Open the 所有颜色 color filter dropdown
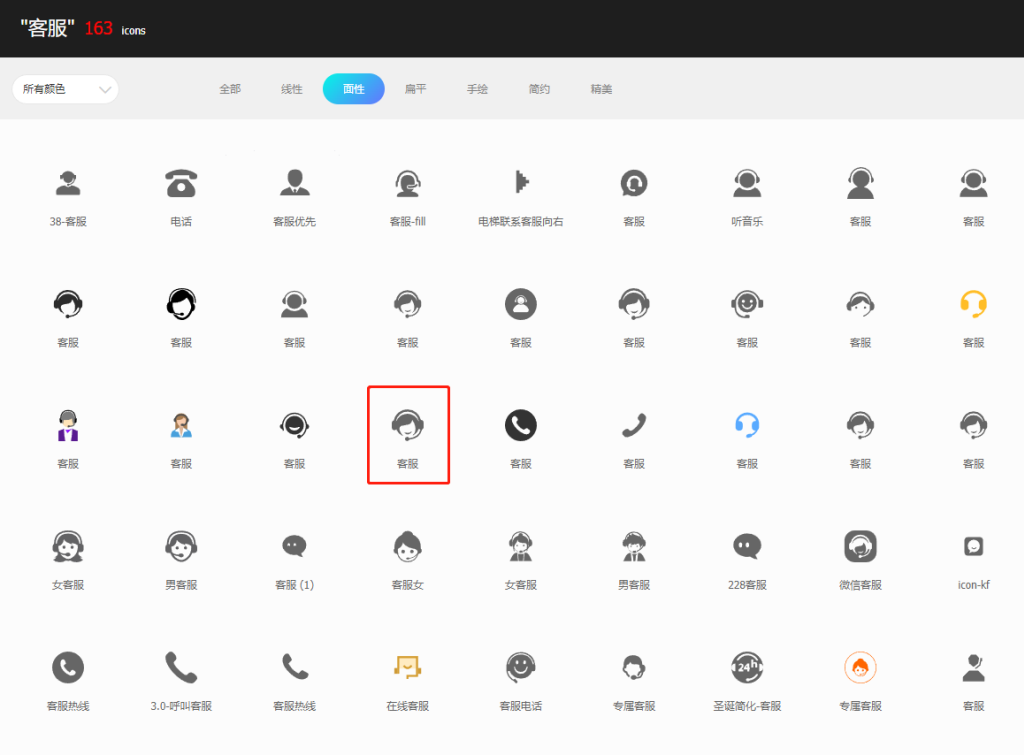This screenshot has height=755, width=1024. click(x=65, y=89)
